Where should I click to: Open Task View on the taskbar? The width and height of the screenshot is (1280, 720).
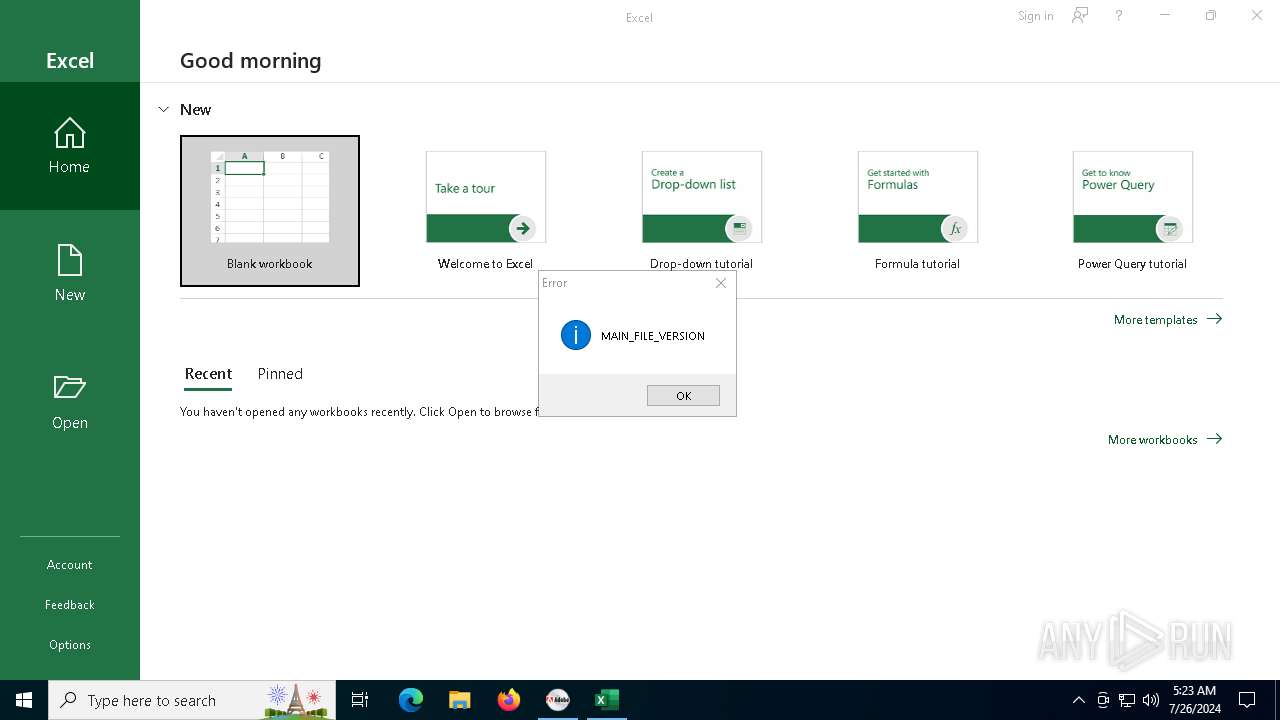[x=360, y=700]
